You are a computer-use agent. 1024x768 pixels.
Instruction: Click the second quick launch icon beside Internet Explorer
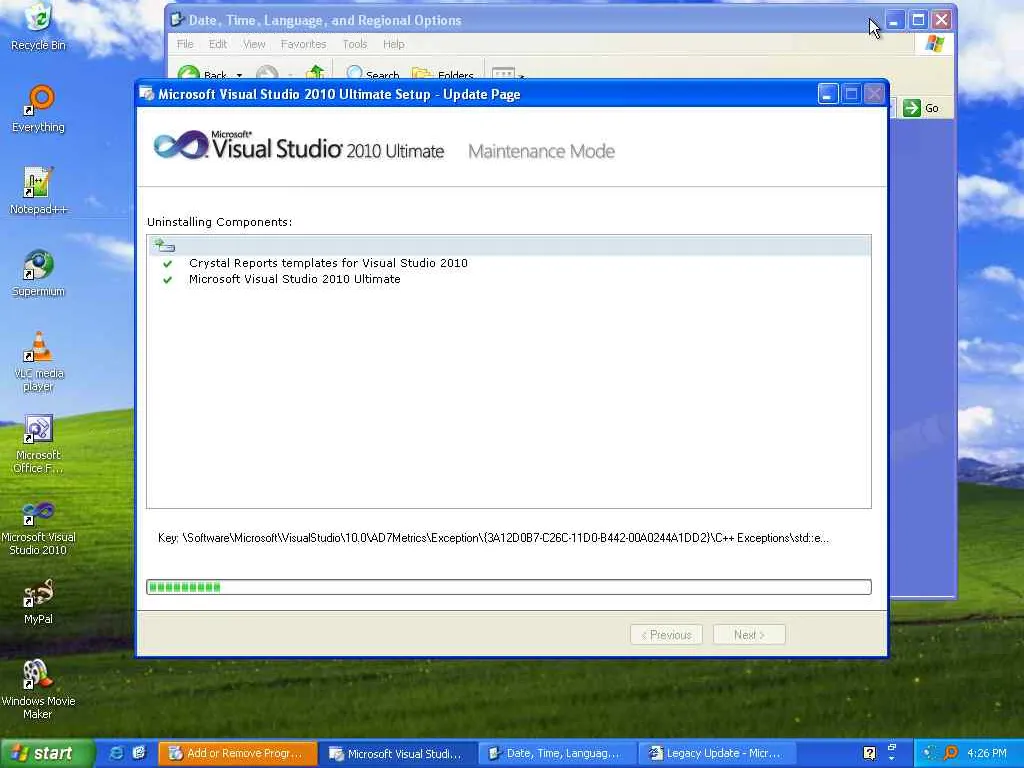coord(139,753)
